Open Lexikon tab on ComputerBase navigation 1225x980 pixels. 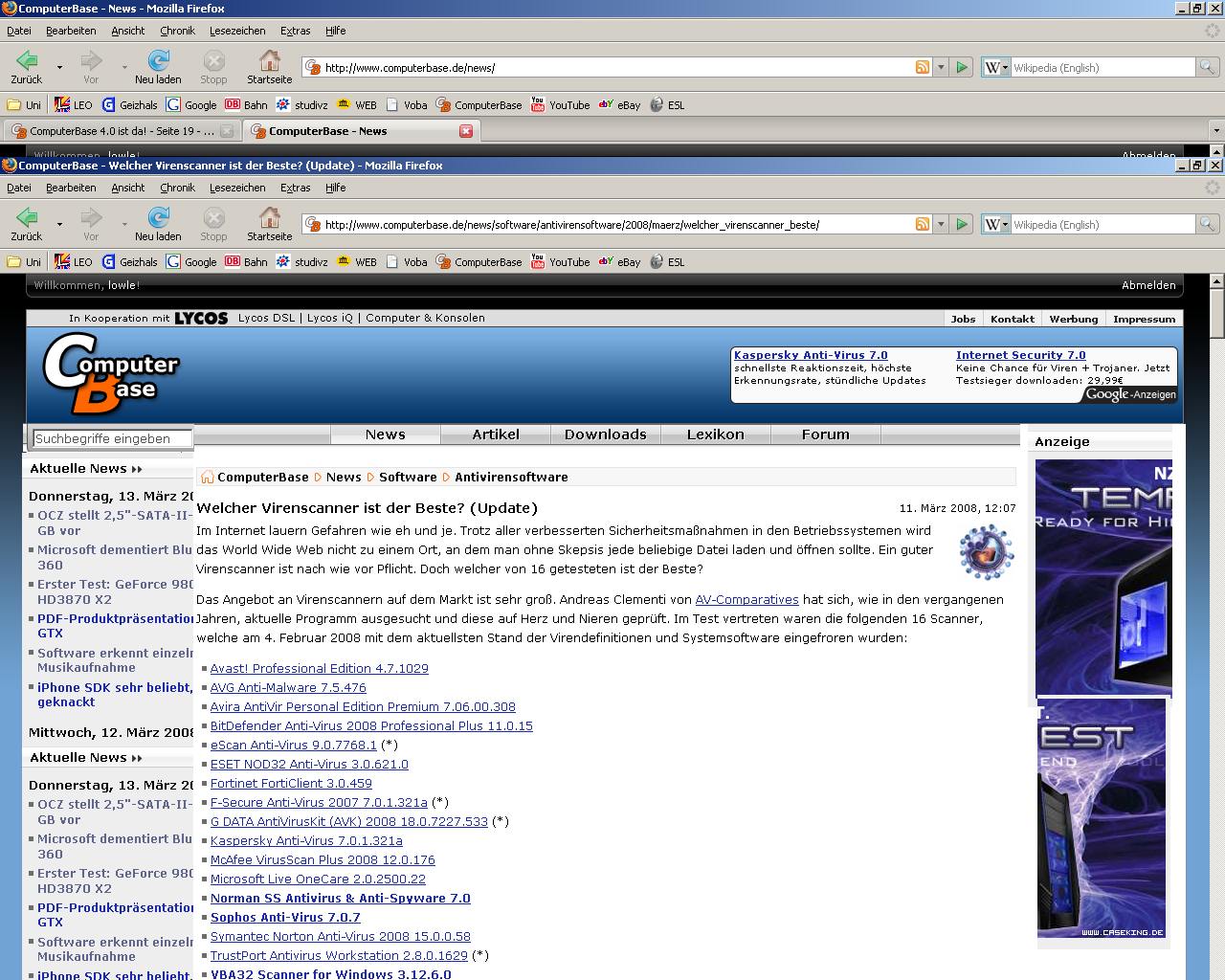[716, 434]
